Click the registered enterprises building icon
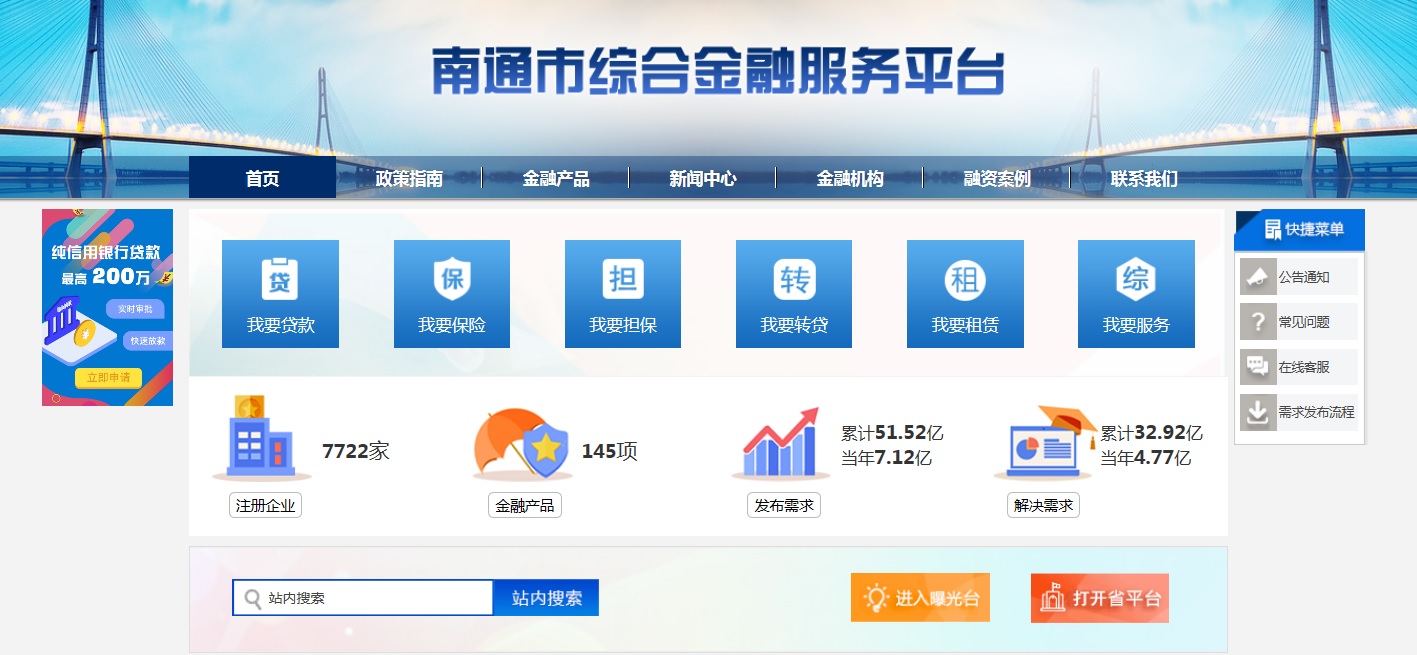The image size is (1417, 655). [263, 439]
